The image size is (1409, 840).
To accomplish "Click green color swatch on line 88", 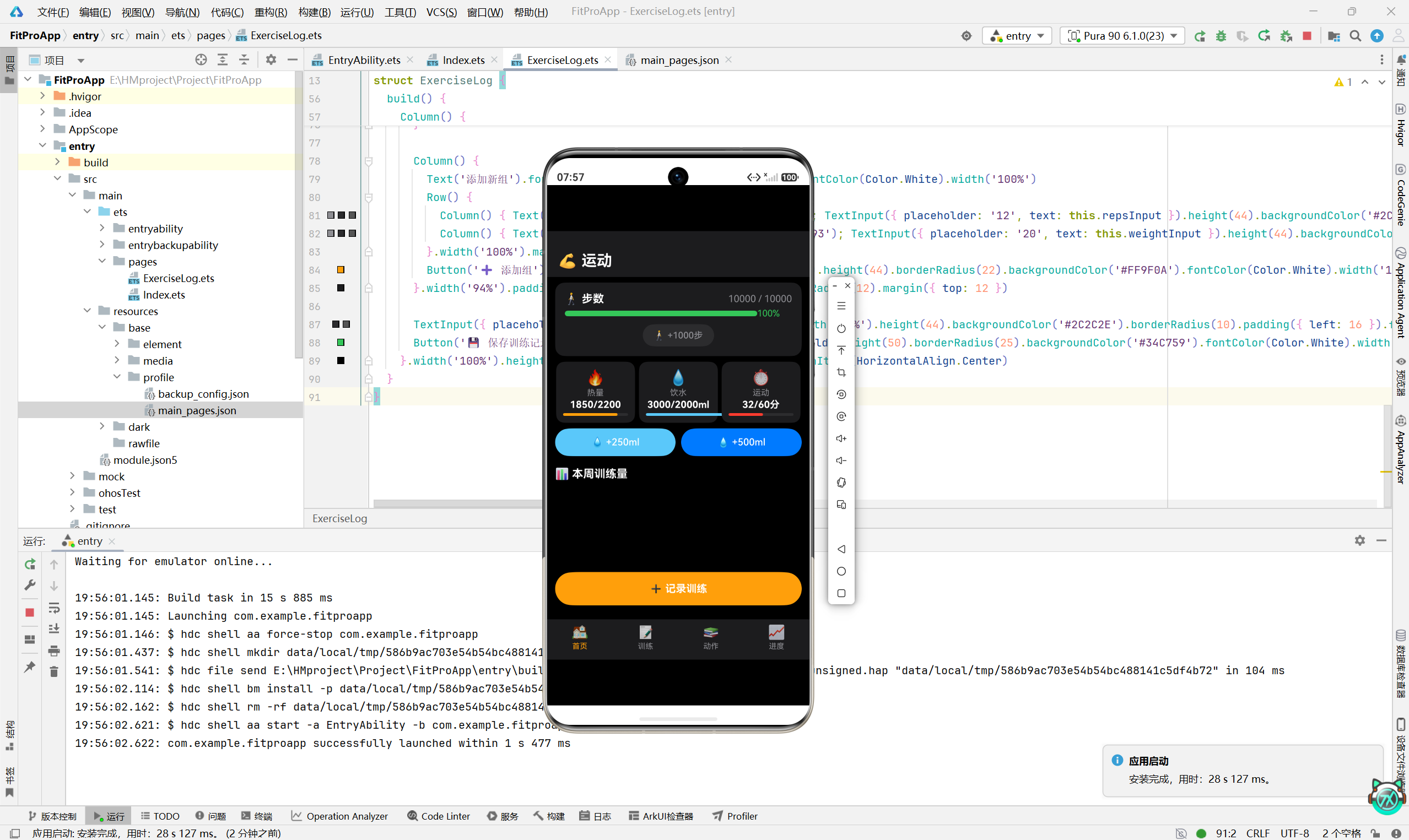I will 341,343.
